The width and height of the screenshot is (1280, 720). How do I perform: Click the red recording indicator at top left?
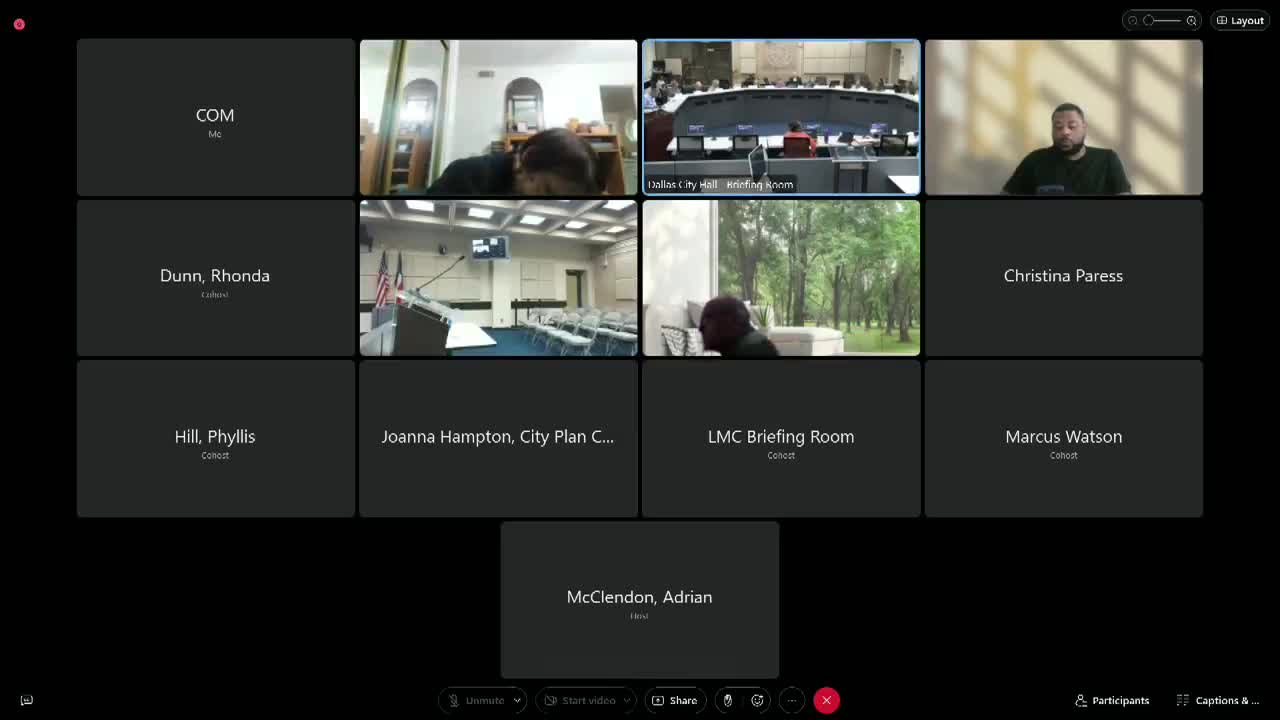click(x=19, y=24)
